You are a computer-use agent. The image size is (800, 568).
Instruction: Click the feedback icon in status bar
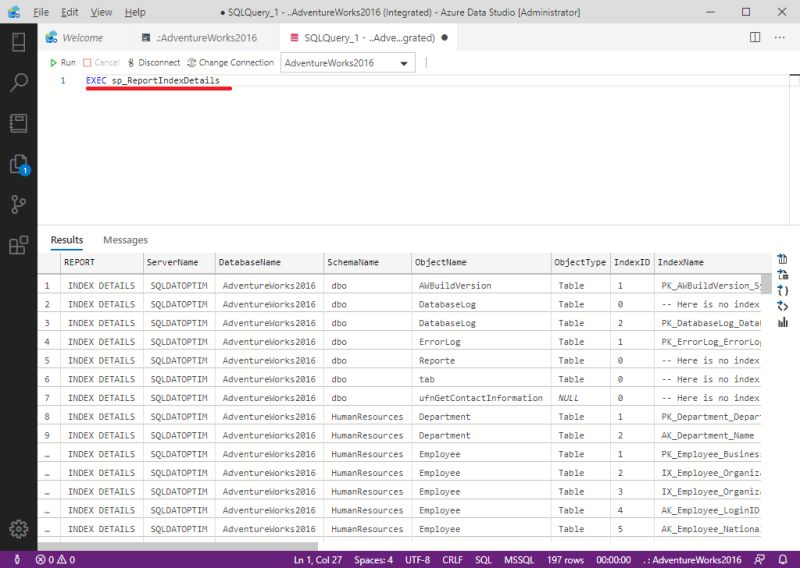(760, 560)
